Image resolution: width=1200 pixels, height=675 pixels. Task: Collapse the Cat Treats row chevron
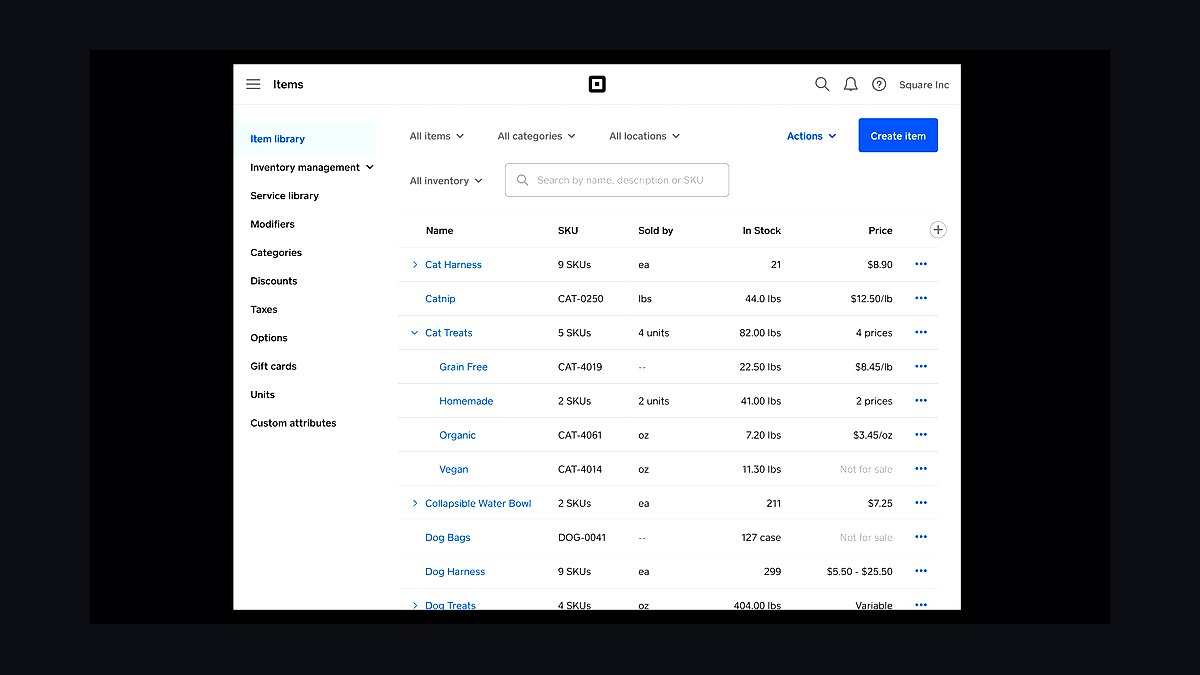pyautogui.click(x=415, y=333)
